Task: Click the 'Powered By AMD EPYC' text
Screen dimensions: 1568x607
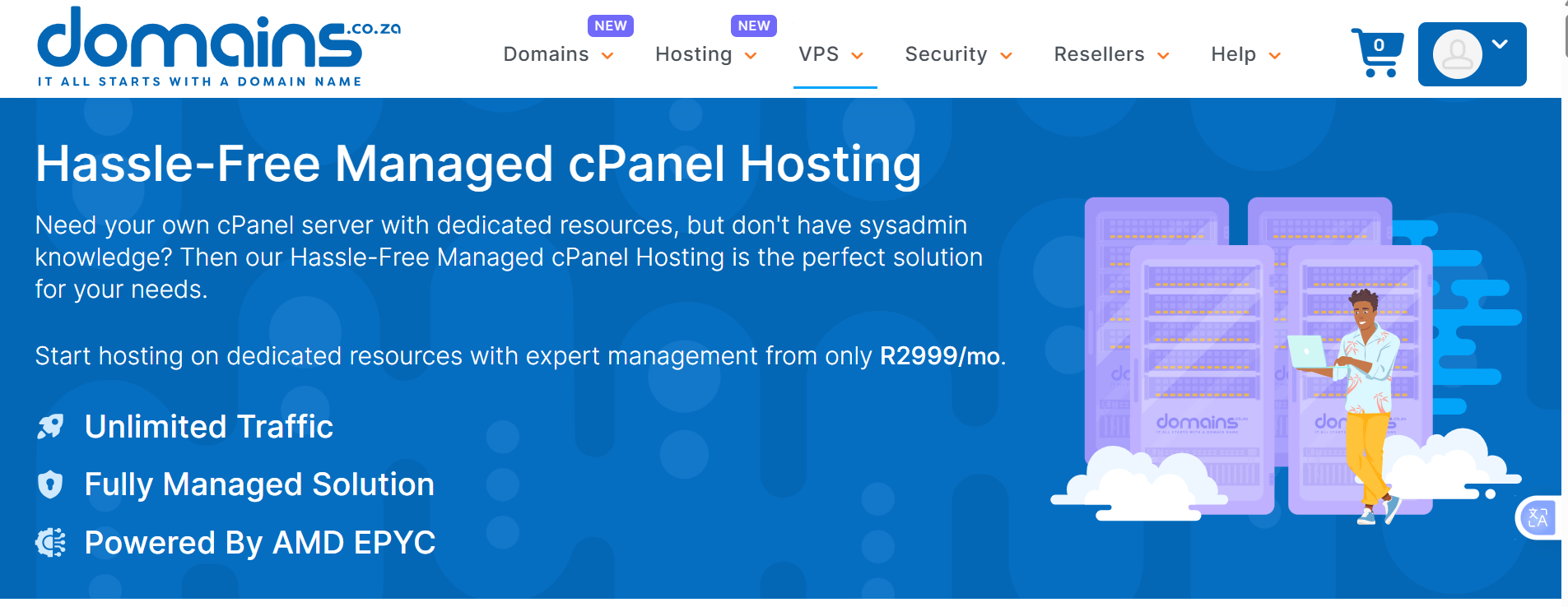Action: click(x=260, y=543)
